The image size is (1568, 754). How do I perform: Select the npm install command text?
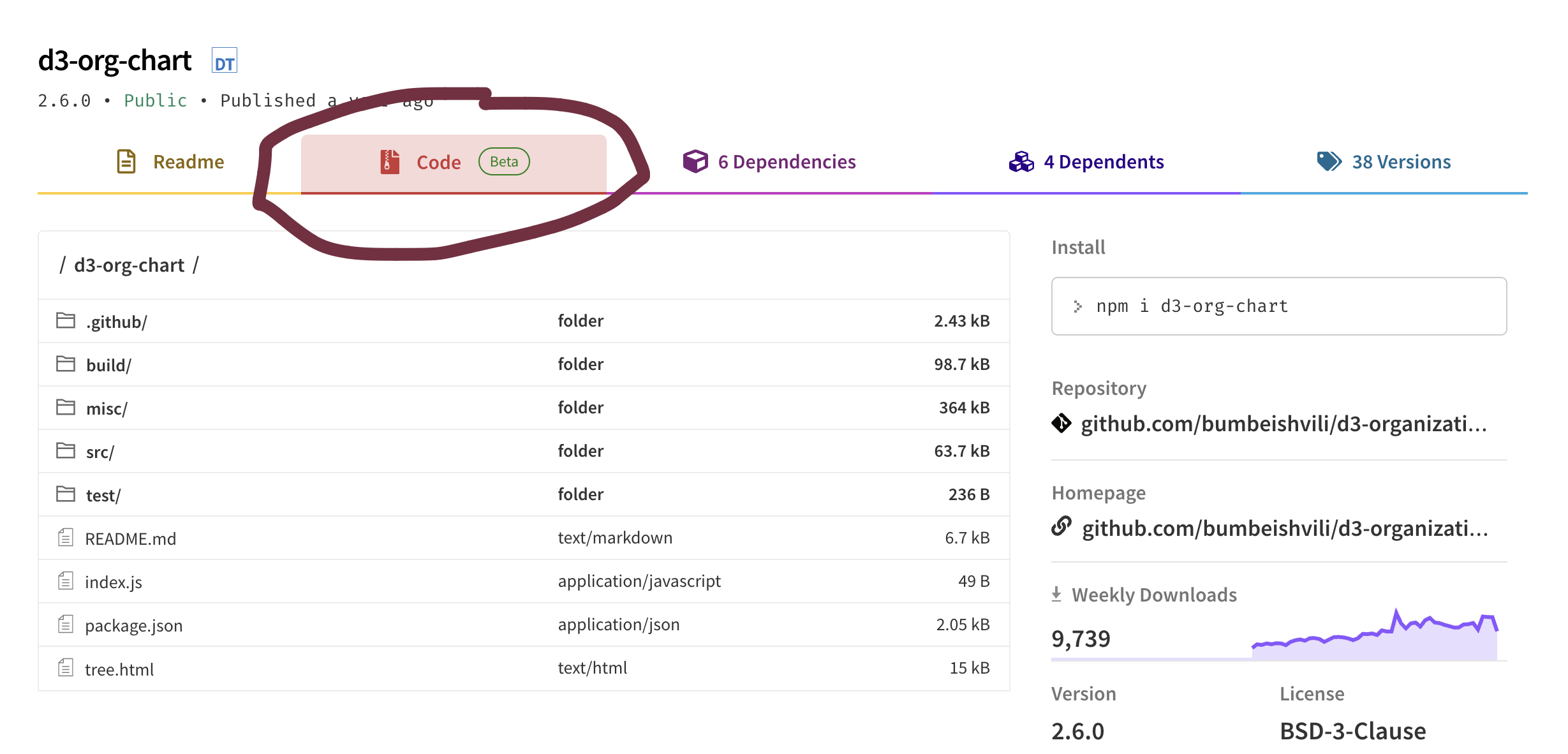tap(1190, 306)
